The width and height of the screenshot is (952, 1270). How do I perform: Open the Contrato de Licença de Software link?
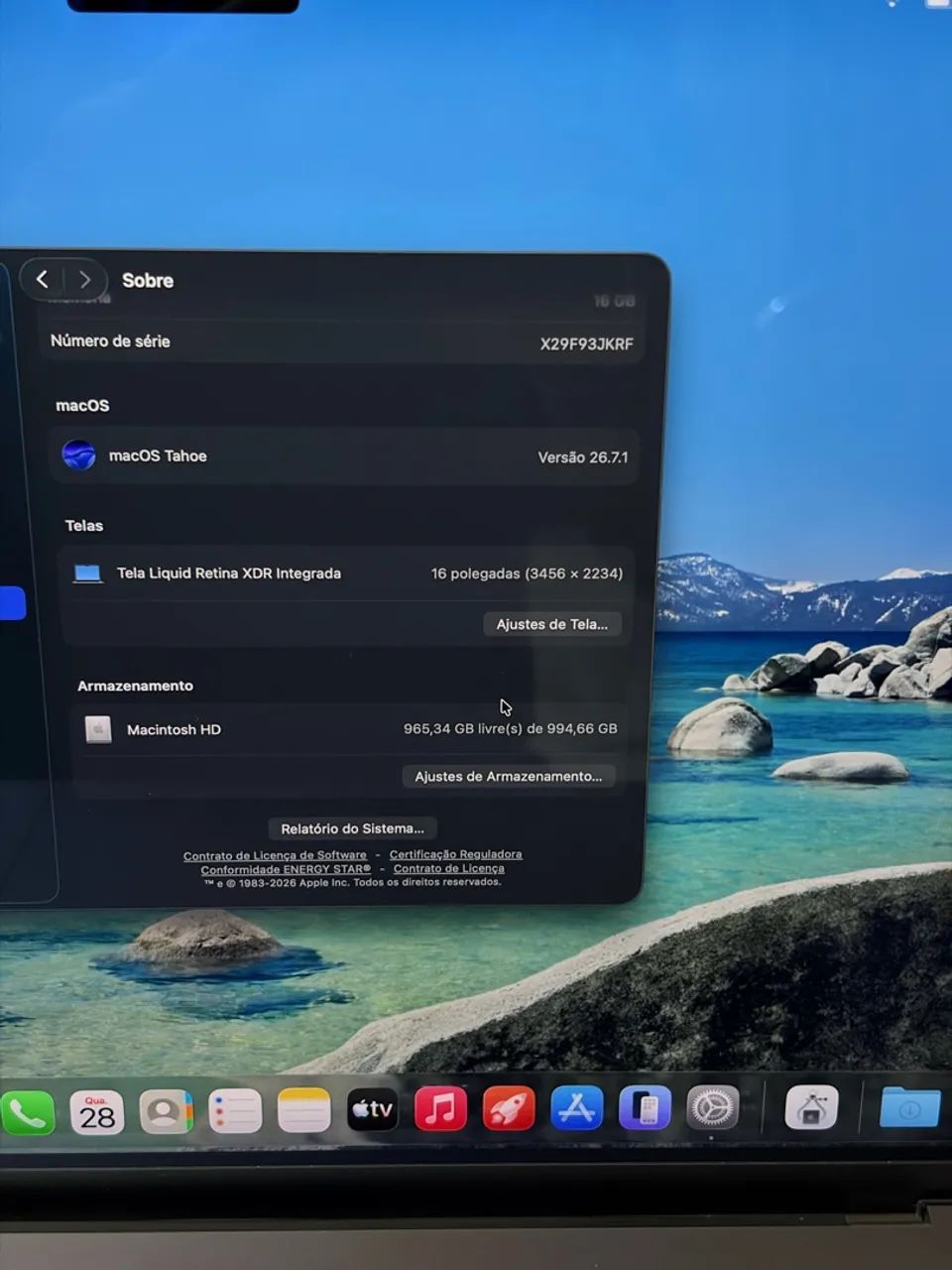tap(275, 855)
